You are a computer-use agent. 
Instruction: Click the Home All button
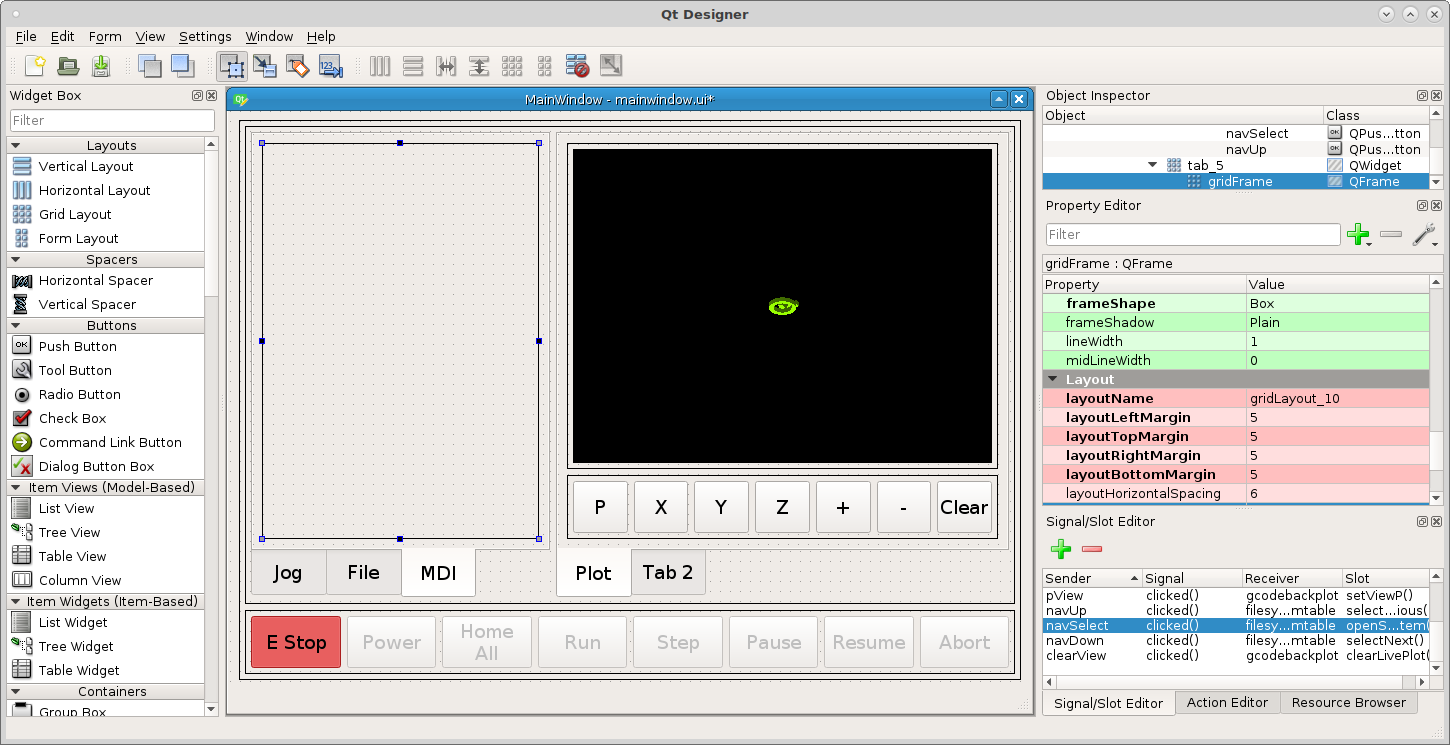tap(487, 642)
